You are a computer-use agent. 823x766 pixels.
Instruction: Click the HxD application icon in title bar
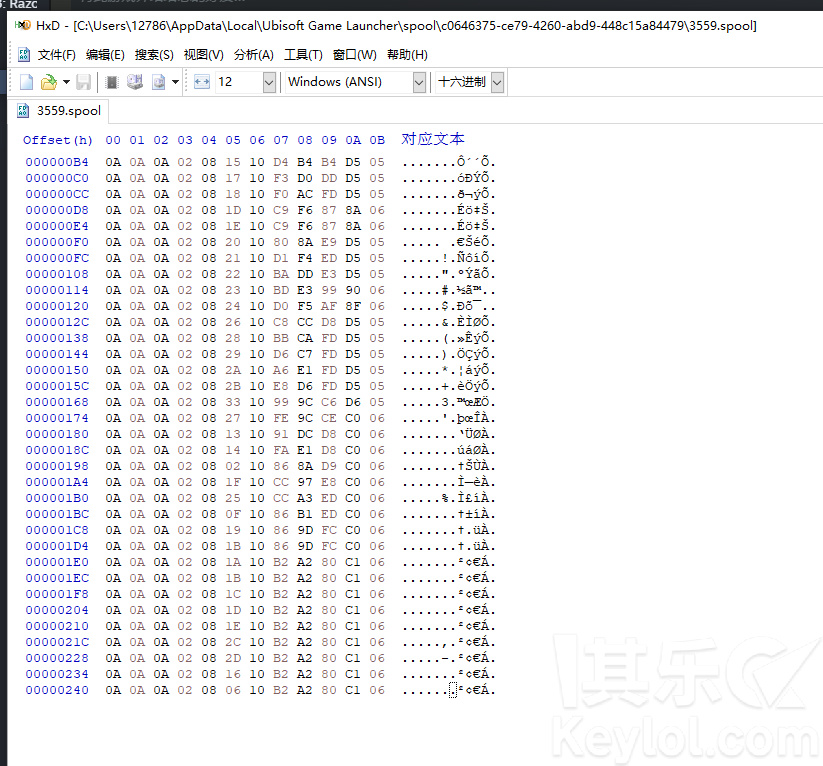(x=23, y=25)
